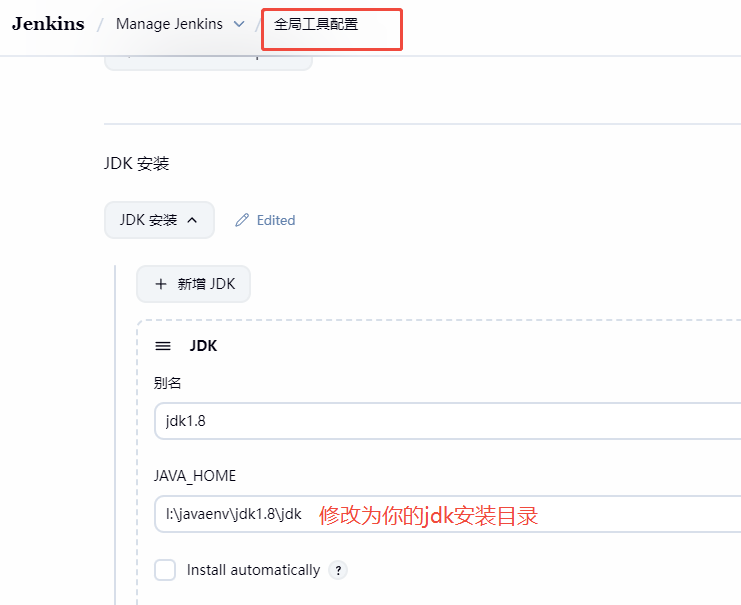Open the Jenkins home logo link
The width and height of the screenshot is (741, 605).
(x=48, y=24)
